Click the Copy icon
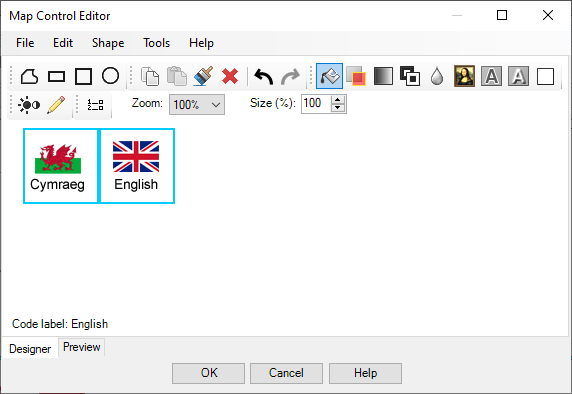 (x=150, y=76)
